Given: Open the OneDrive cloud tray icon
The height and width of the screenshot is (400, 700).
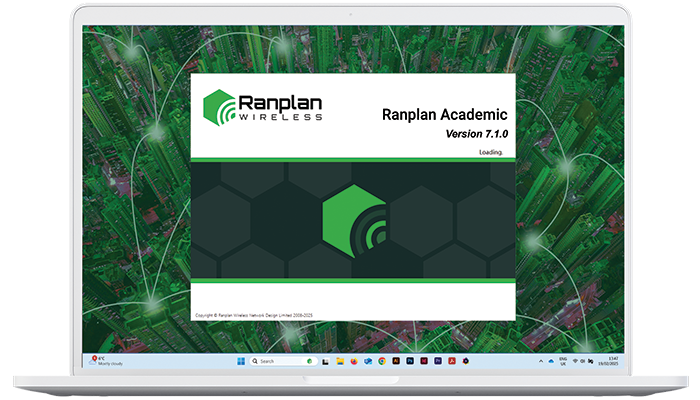Looking at the screenshot, I should click(x=551, y=361).
